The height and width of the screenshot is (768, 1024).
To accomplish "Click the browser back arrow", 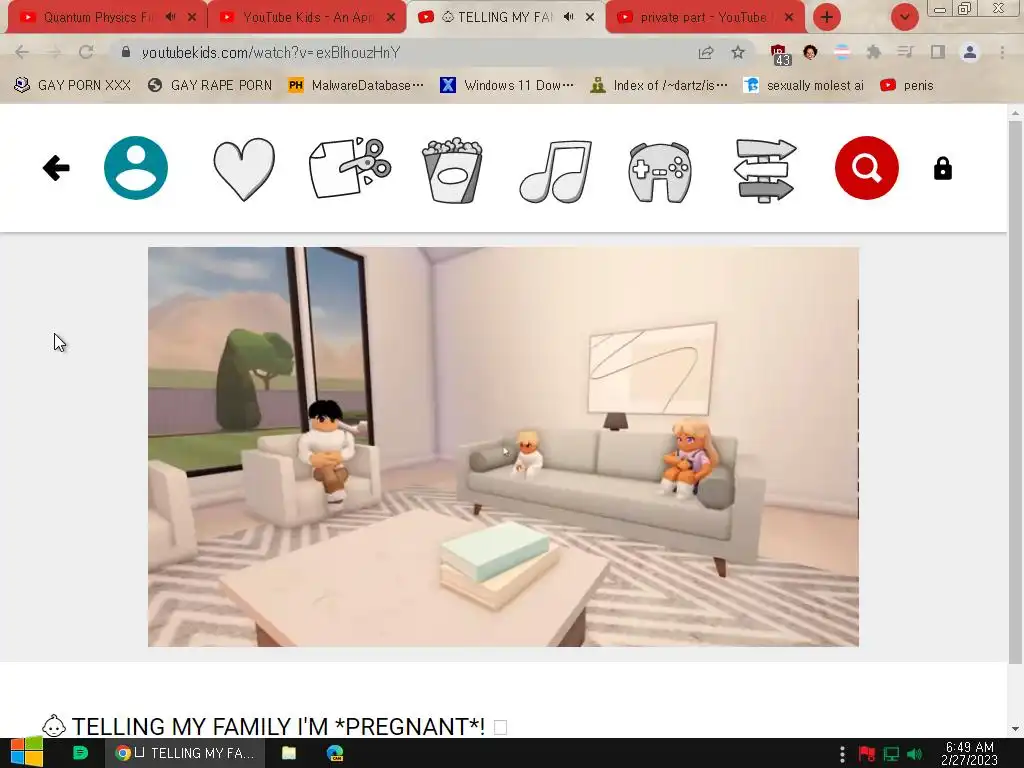I will [x=22, y=52].
